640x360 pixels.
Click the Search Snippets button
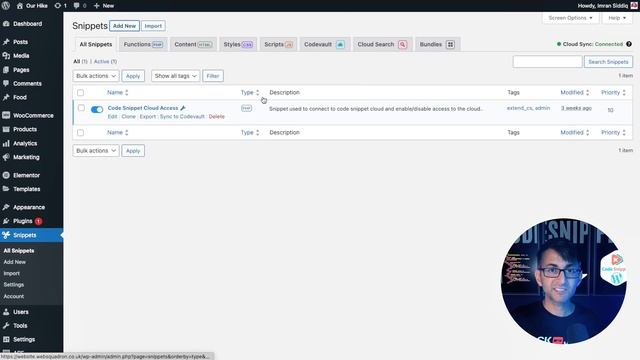point(608,62)
